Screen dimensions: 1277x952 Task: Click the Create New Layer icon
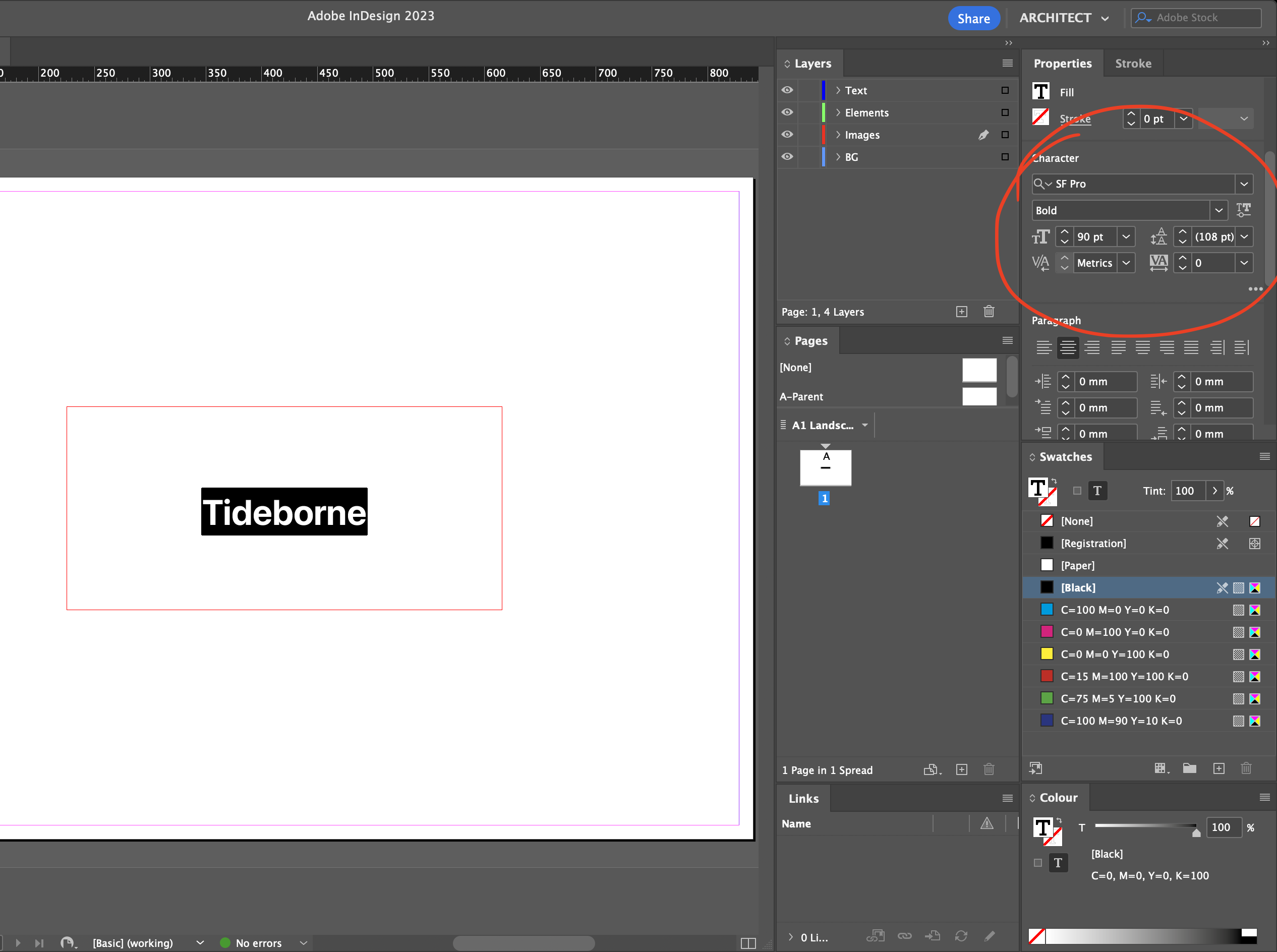pos(961,312)
